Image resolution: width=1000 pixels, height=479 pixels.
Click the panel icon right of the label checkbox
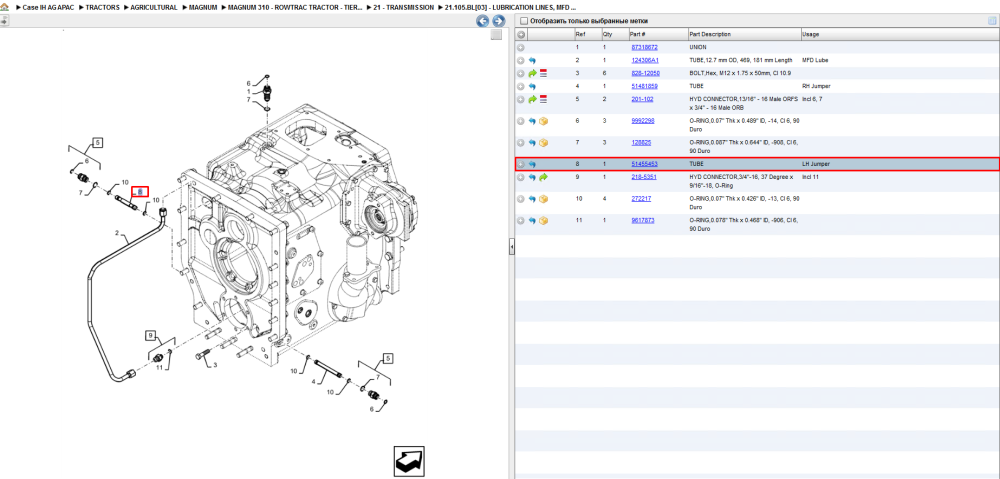click(x=992, y=21)
